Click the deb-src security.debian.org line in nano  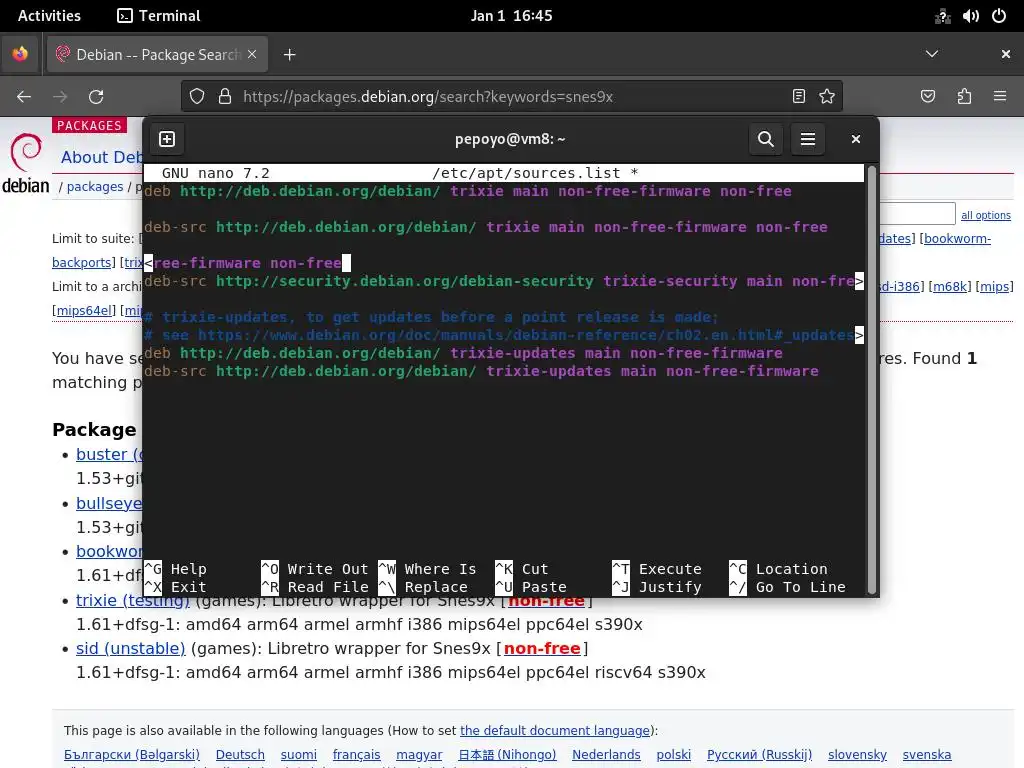tap(504, 281)
